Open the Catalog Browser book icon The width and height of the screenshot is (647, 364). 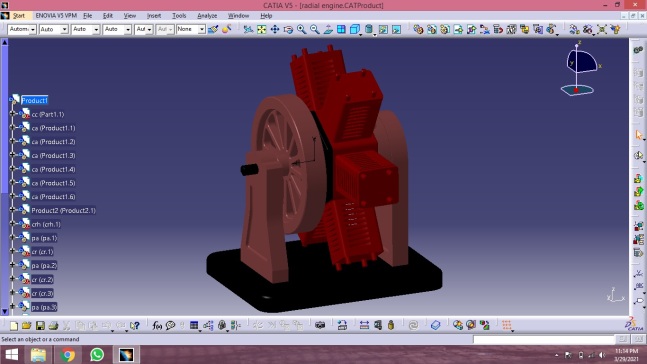435,326
